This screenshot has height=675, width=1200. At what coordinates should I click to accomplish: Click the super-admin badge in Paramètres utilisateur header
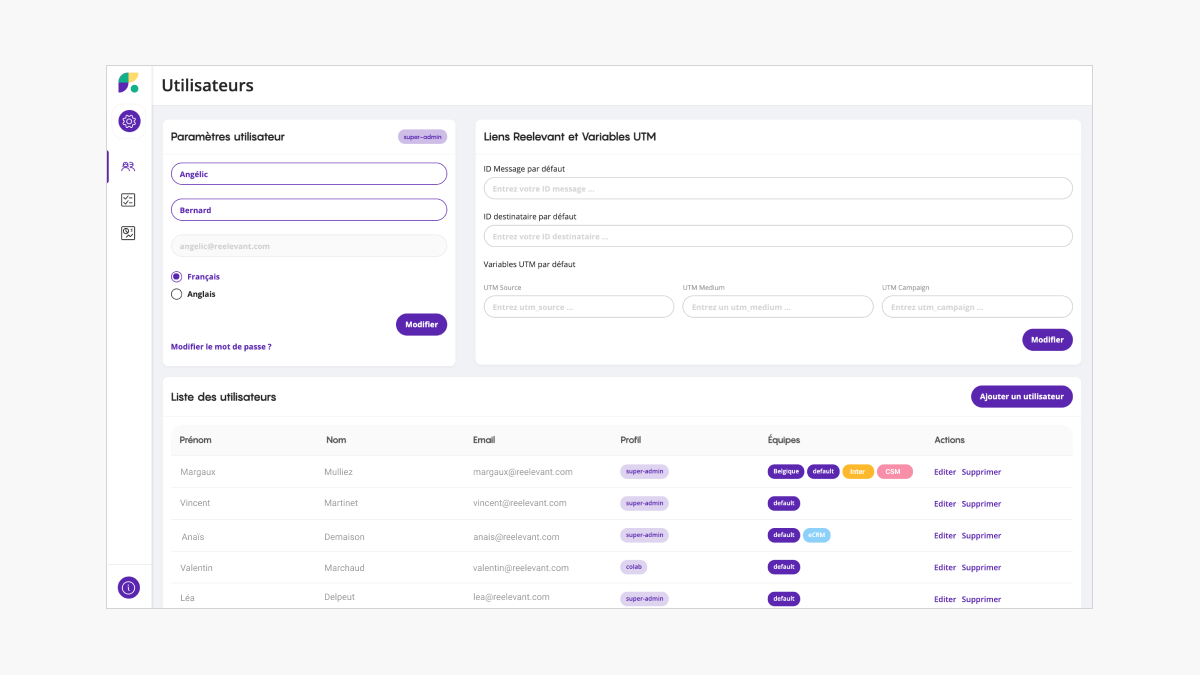click(x=422, y=137)
